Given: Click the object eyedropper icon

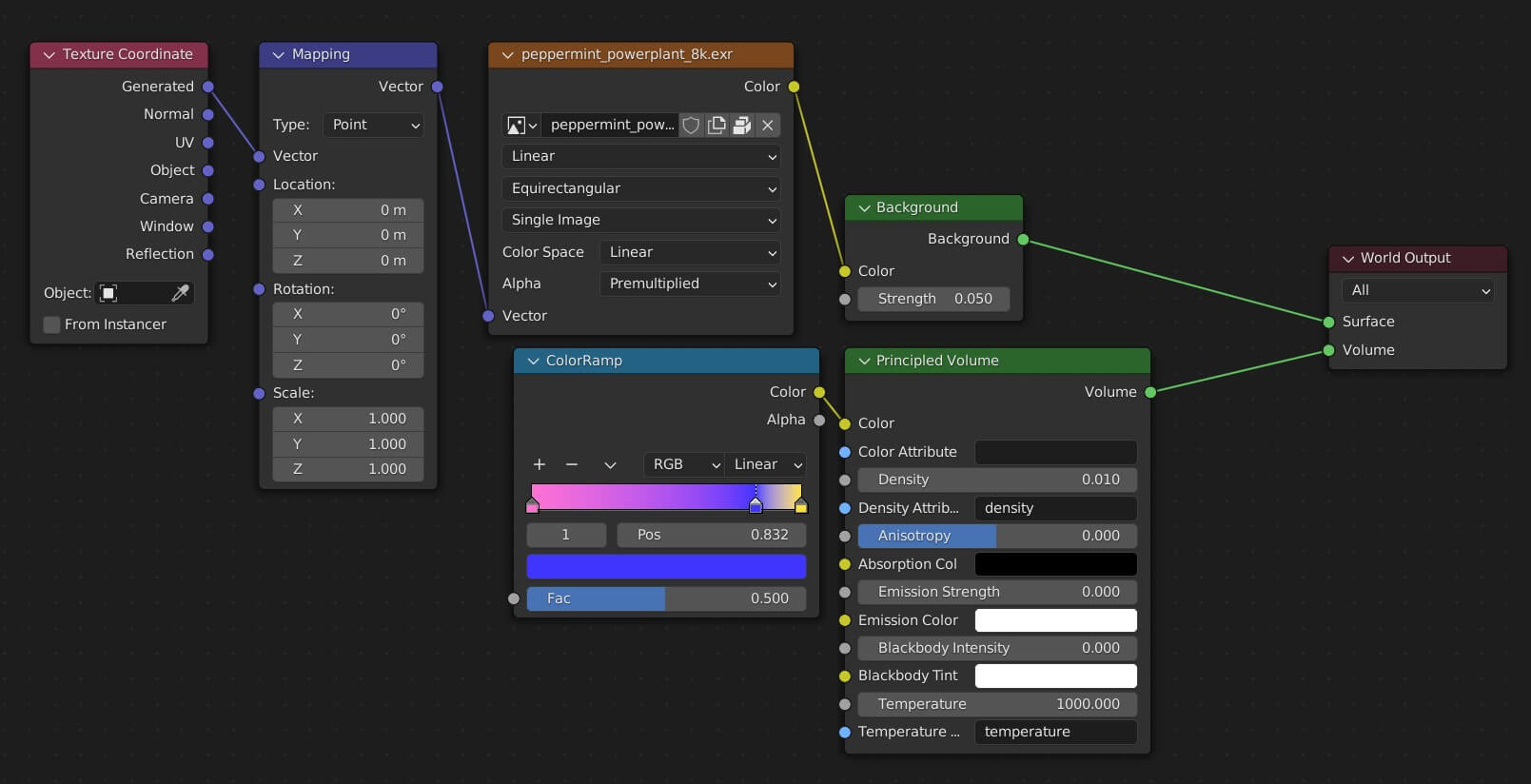Looking at the screenshot, I should pos(180,293).
